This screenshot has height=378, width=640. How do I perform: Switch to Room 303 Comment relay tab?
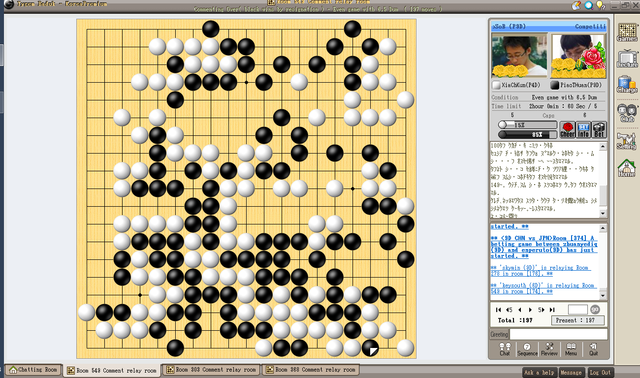coord(211,370)
